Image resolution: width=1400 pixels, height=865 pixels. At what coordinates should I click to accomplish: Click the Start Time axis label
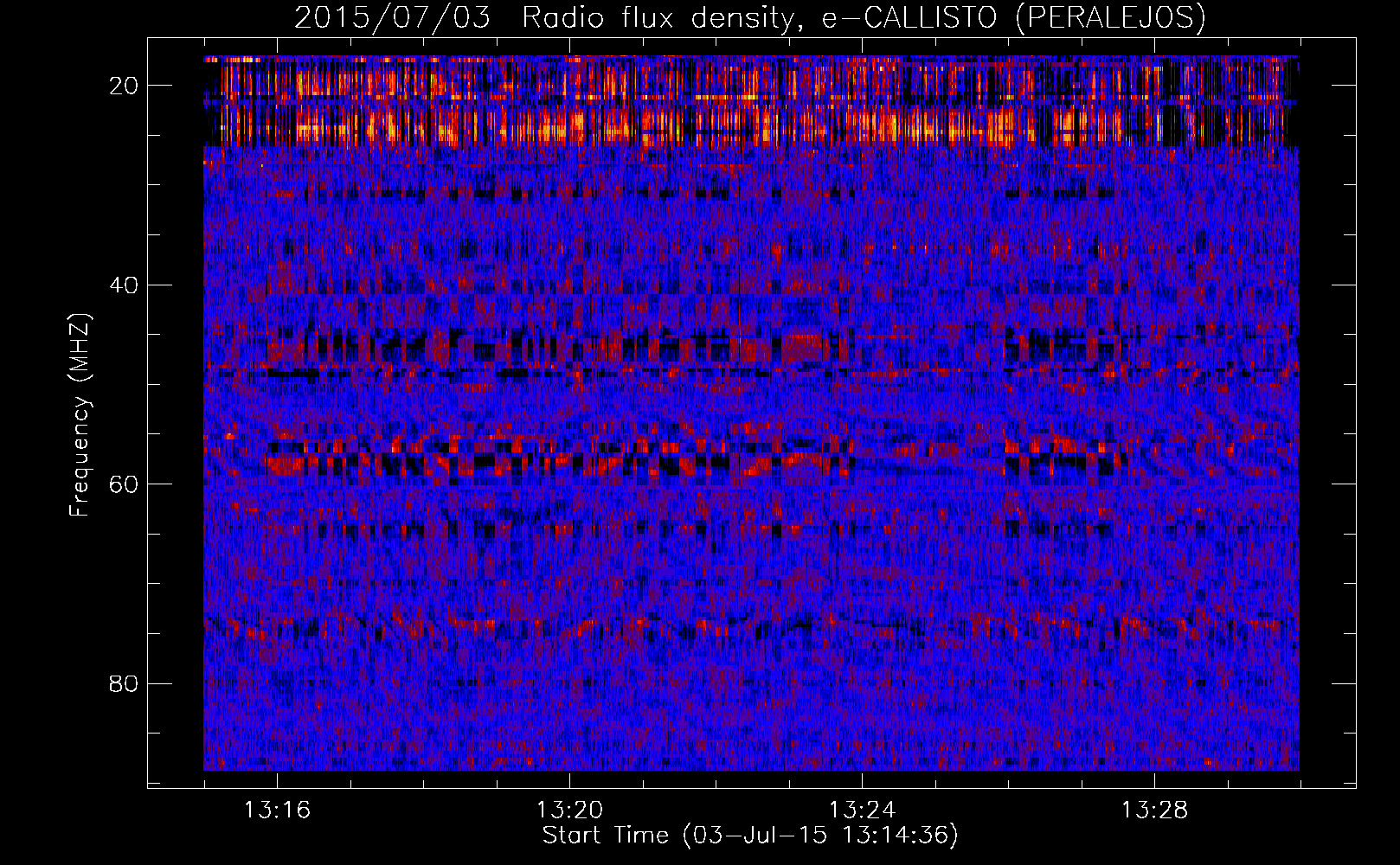(750, 836)
